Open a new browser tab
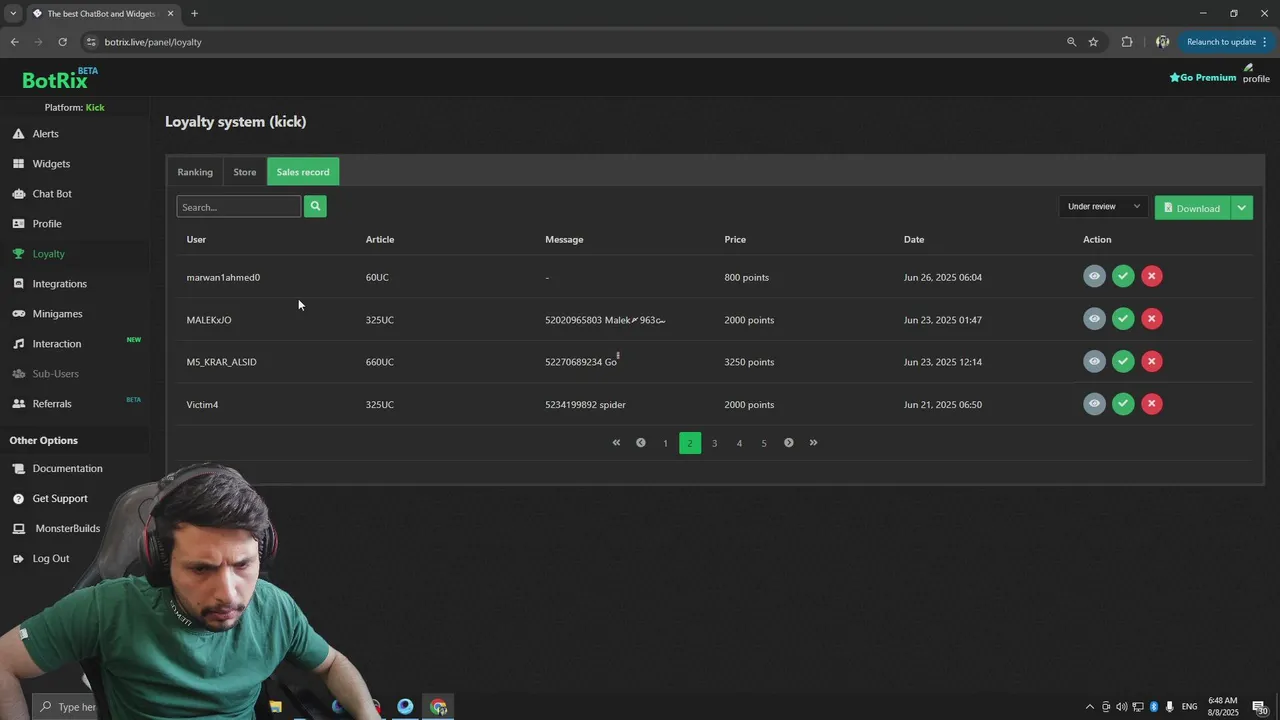This screenshot has width=1280, height=720. coord(194,14)
